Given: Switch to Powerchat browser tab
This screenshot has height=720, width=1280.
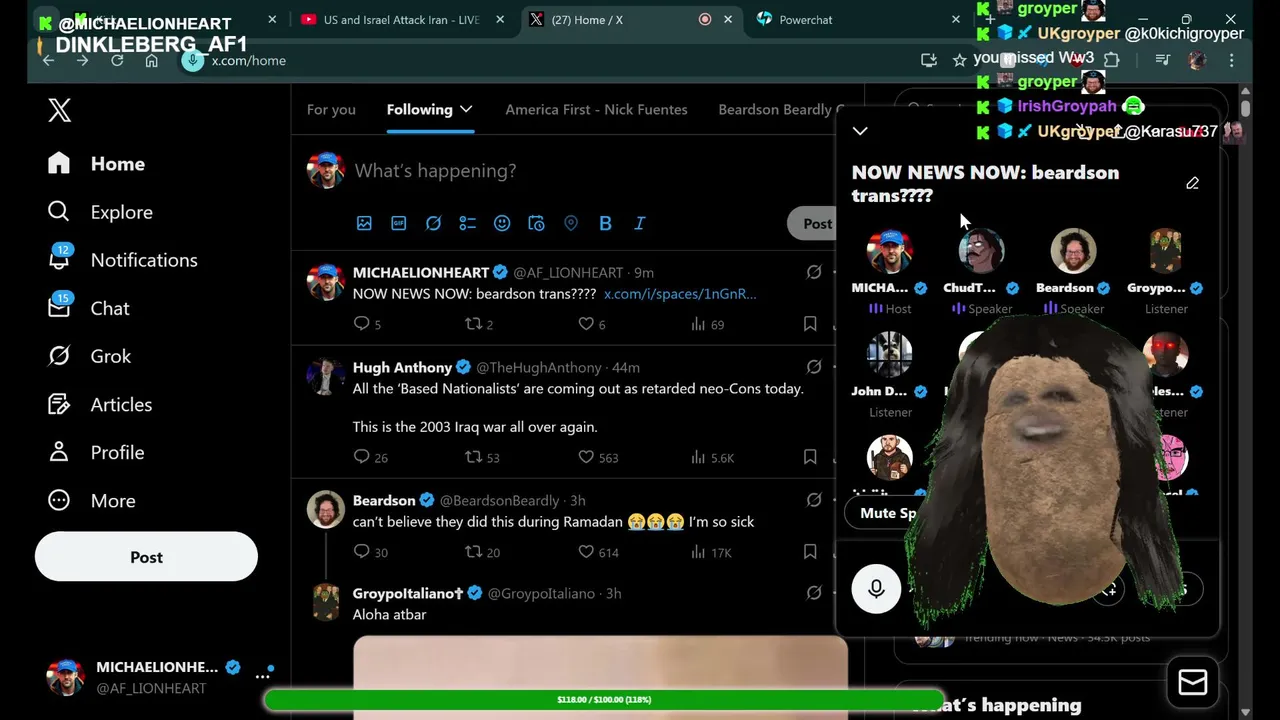Looking at the screenshot, I should 856,20.
